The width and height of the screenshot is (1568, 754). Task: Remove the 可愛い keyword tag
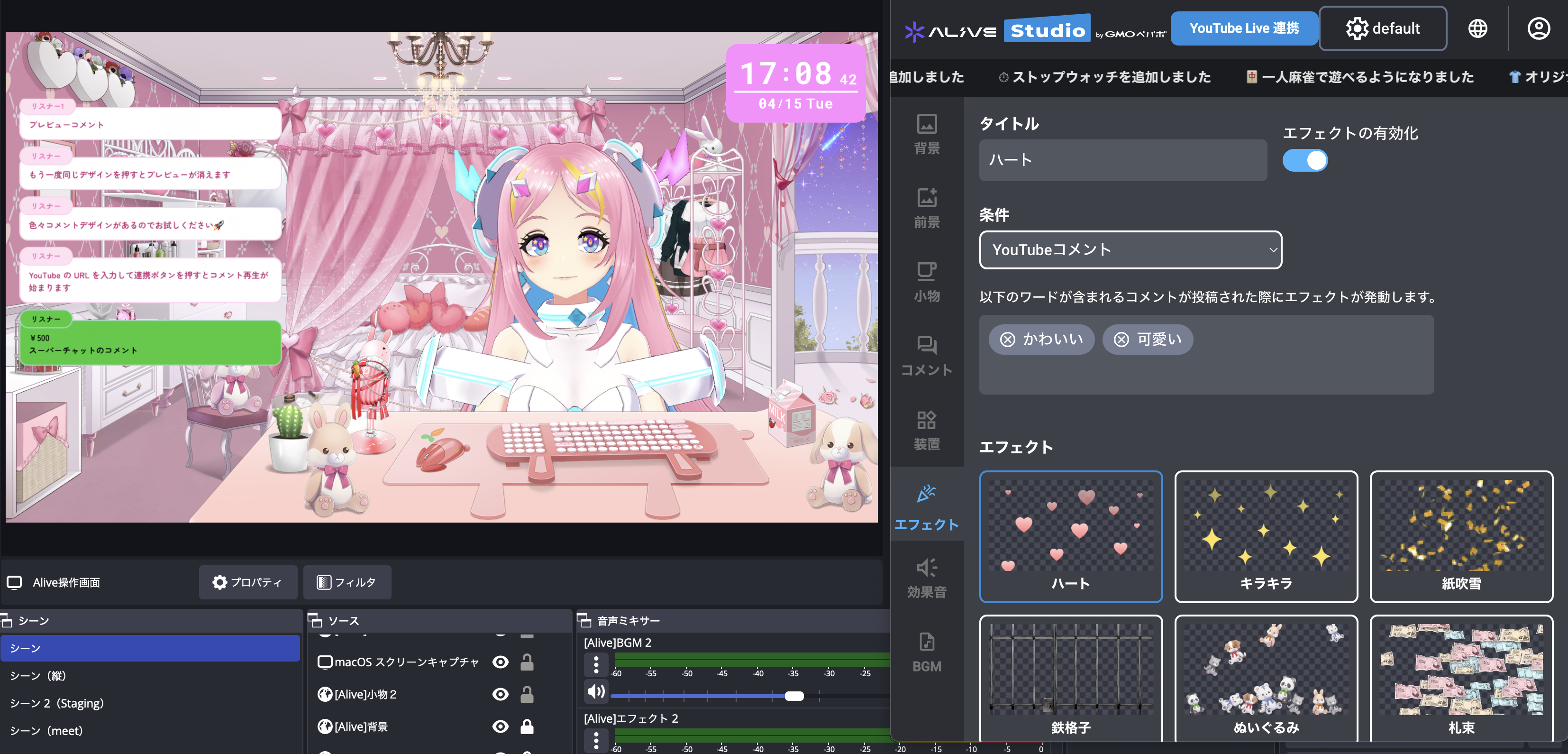tap(1121, 339)
